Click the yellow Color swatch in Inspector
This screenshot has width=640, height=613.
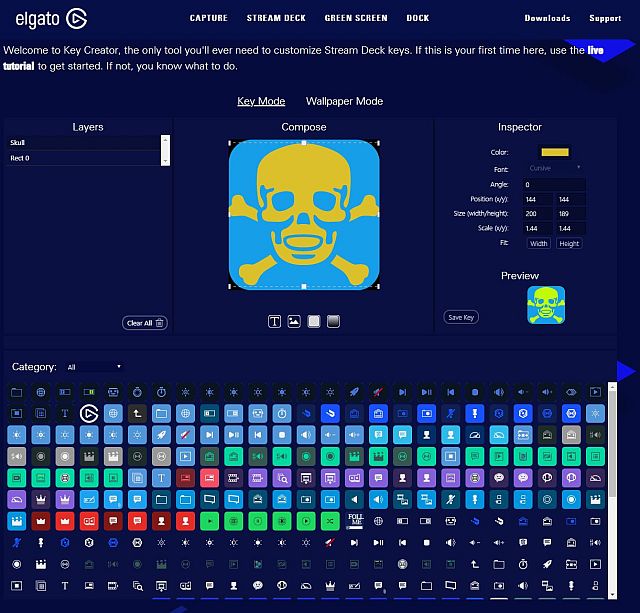coord(554,152)
